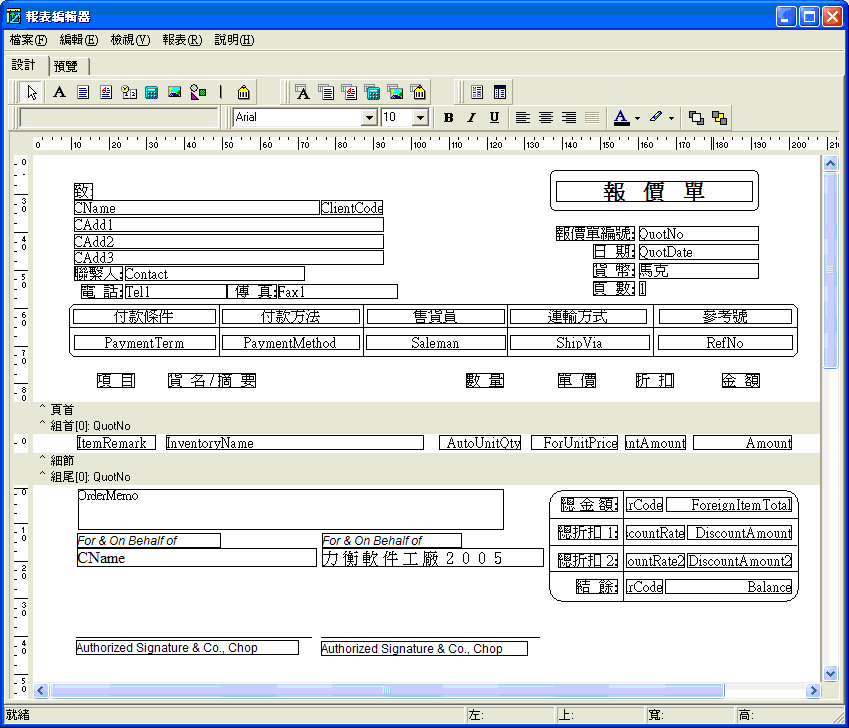Align text to the left
The width and height of the screenshot is (849, 728).
pyautogui.click(x=523, y=117)
